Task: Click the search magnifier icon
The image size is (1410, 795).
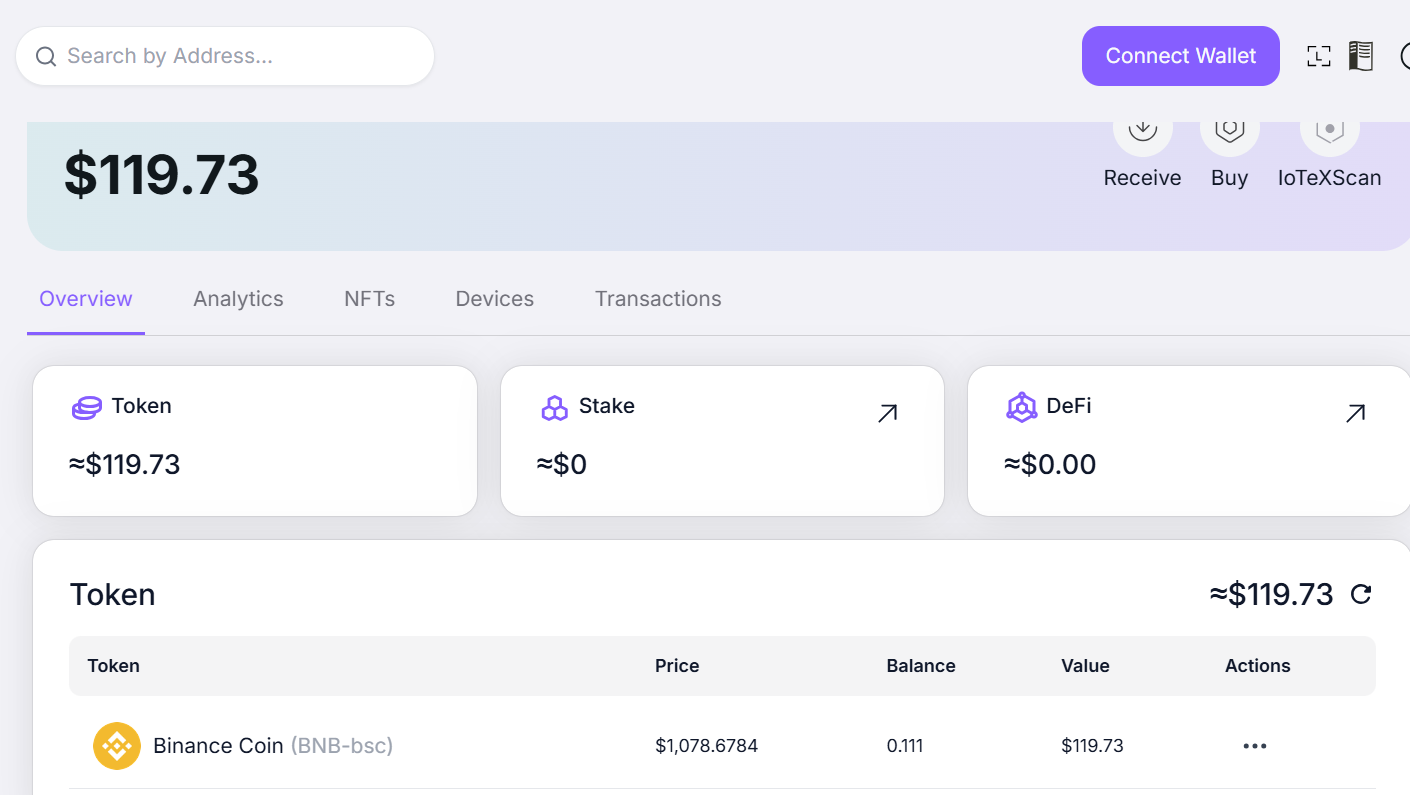Action: pos(45,56)
